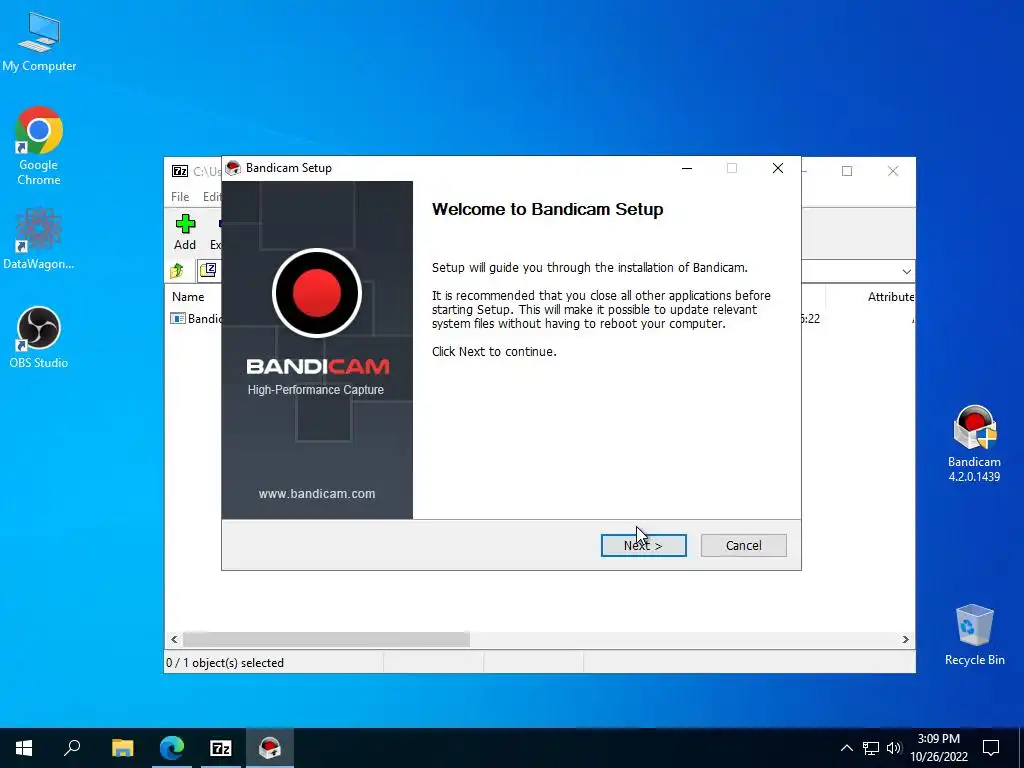This screenshot has width=1024, height=768.
Task: Close the 7-Zip file manager window
Action: [893, 171]
